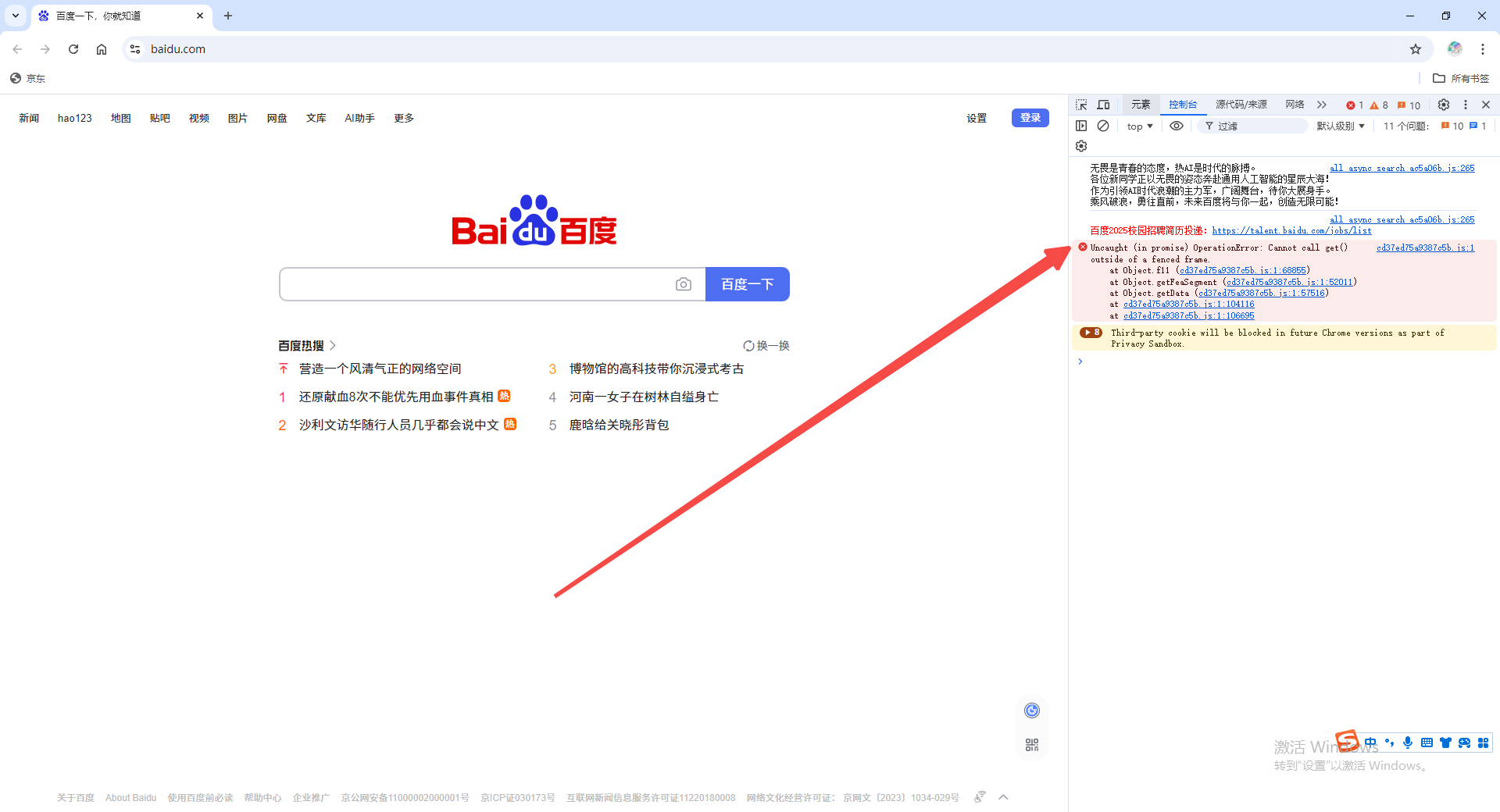Click the blue AI assistant floating icon
This screenshot has width=1500, height=812.
pyautogui.click(x=1032, y=710)
